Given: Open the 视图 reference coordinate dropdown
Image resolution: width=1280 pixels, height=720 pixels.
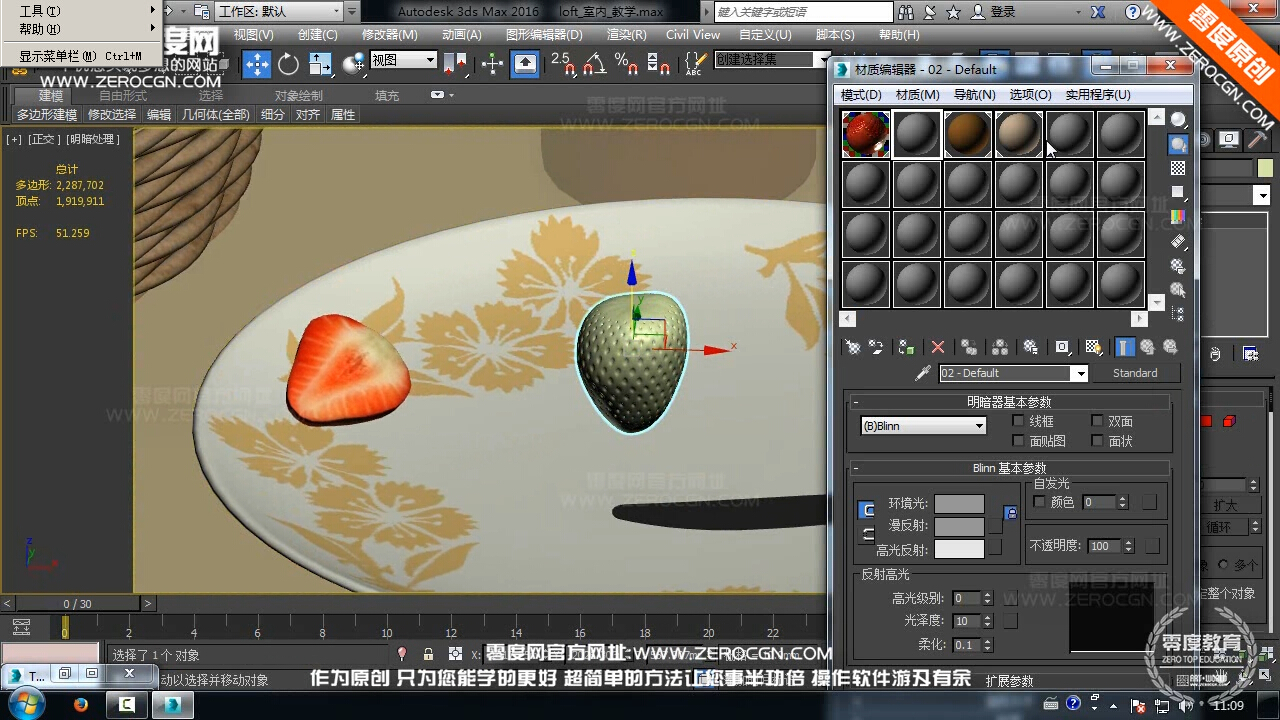Looking at the screenshot, I should 404,60.
